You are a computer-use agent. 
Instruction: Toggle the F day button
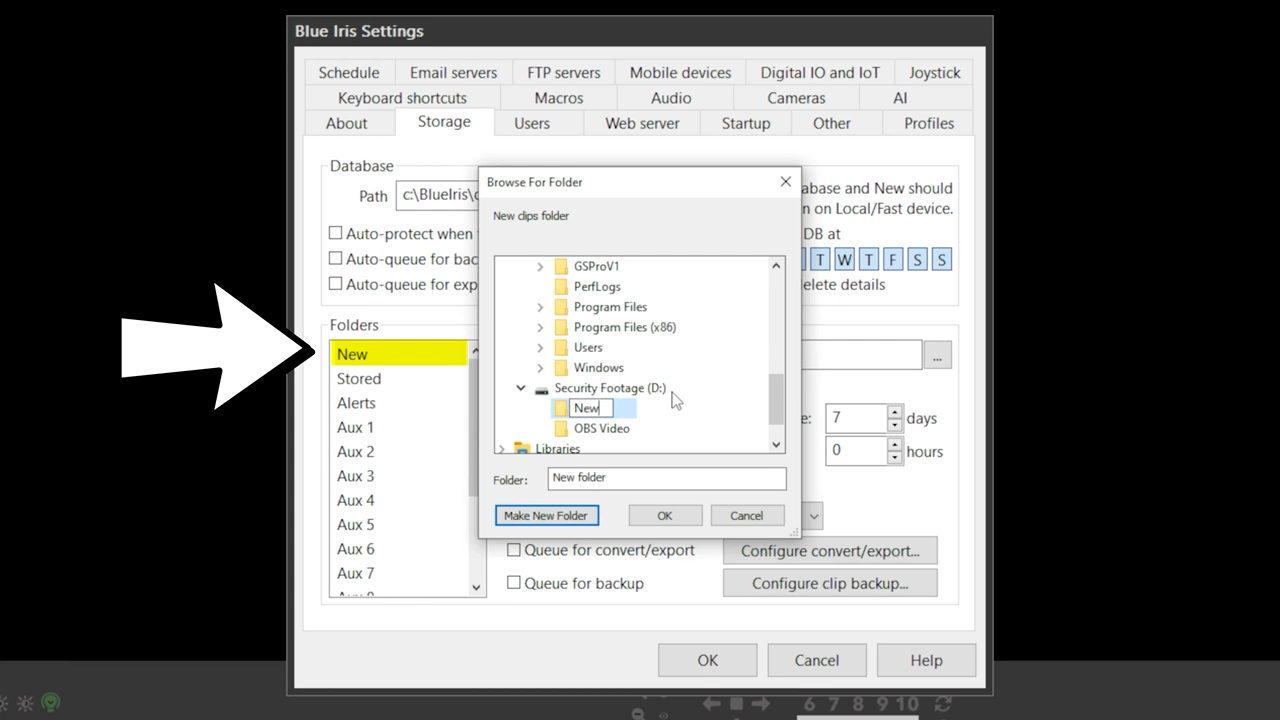coord(893,260)
